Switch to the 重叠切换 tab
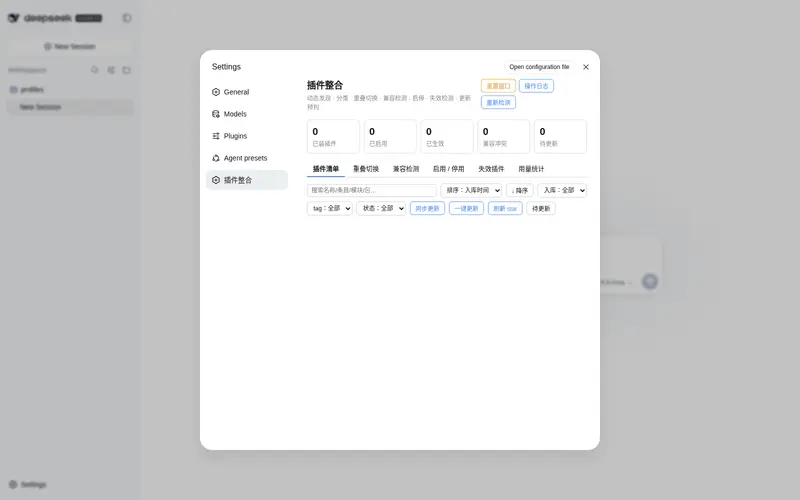 pos(366,169)
